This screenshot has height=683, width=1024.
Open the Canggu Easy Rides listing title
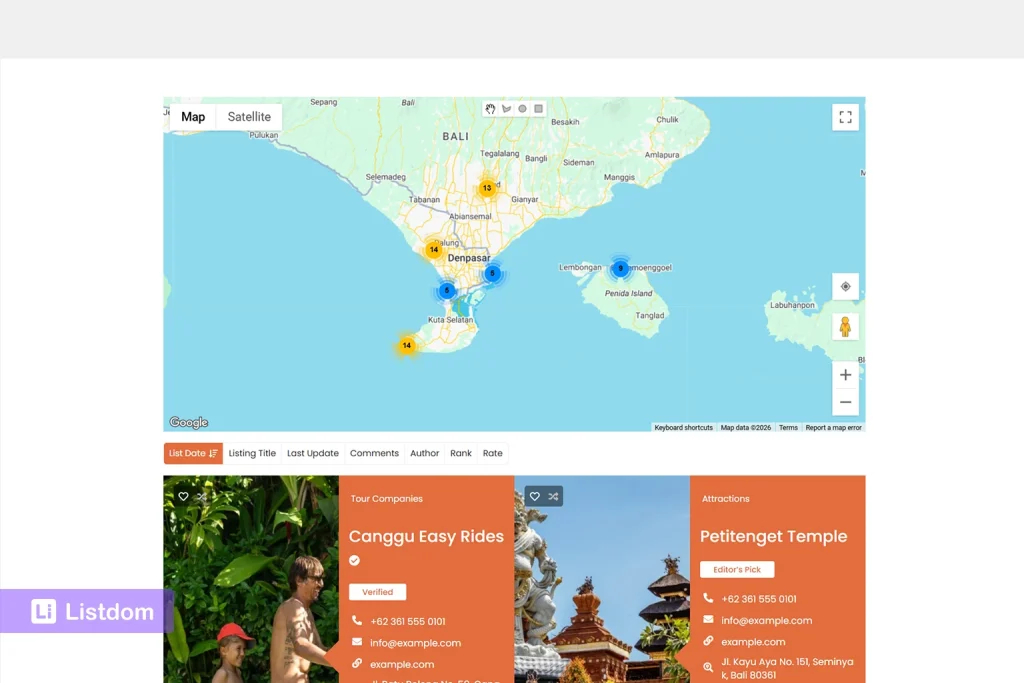[426, 536]
